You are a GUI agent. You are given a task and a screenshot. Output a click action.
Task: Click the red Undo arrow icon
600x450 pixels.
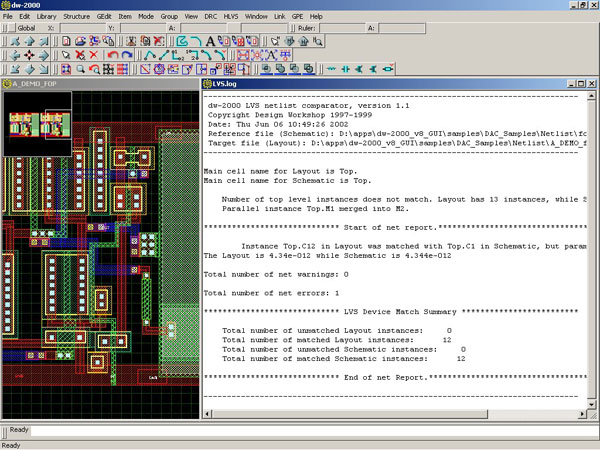(112, 55)
